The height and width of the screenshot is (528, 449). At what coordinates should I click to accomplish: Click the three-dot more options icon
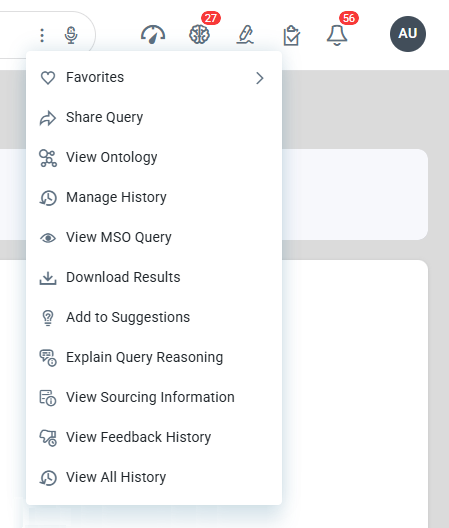coord(42,35)
